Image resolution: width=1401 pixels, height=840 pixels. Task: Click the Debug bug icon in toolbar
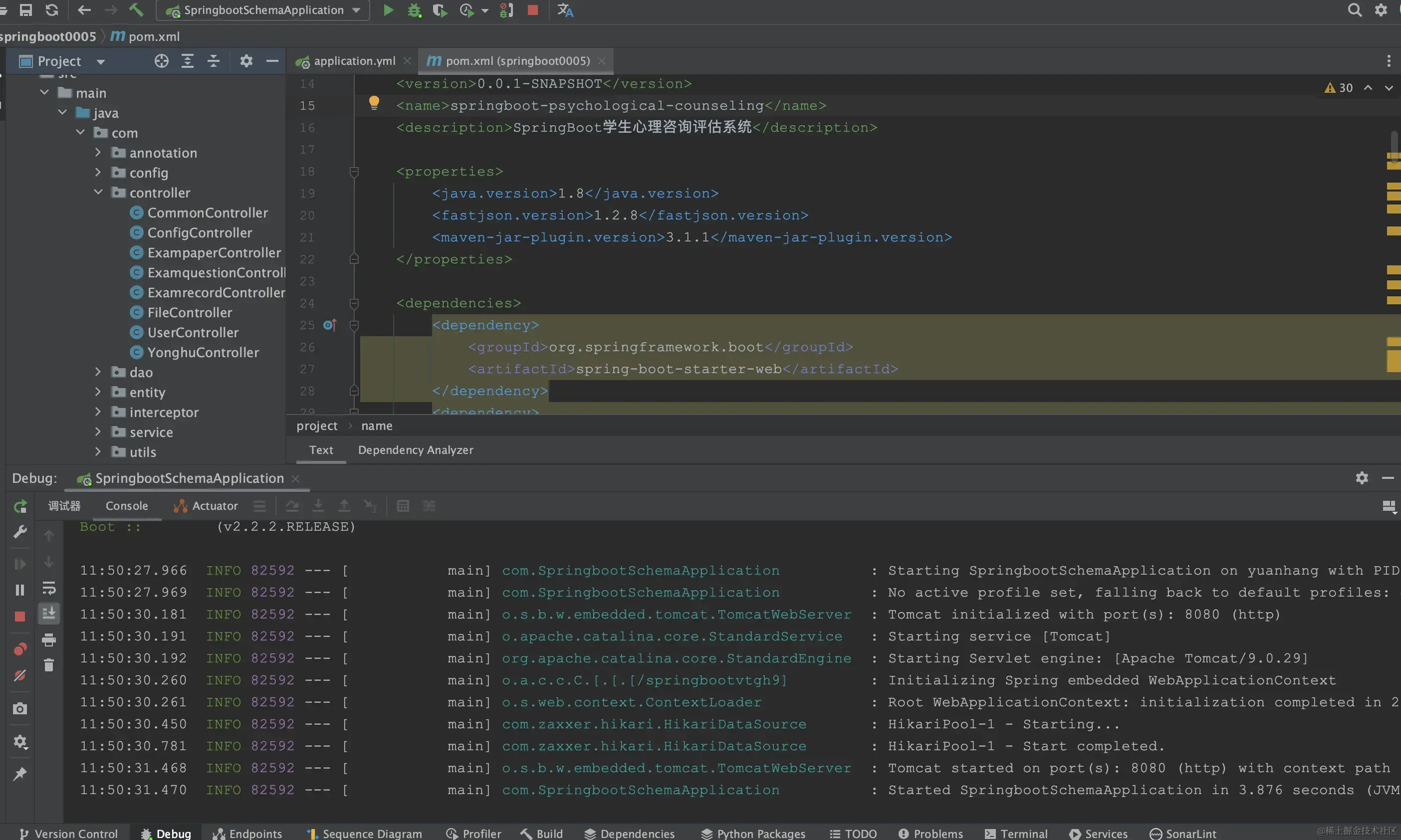point(414,10)
